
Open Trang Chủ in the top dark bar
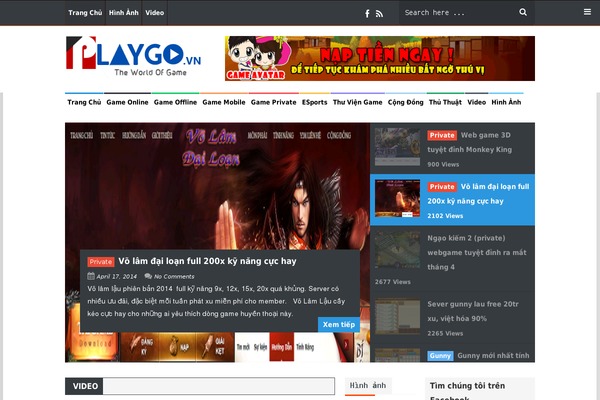pos(85,13)
